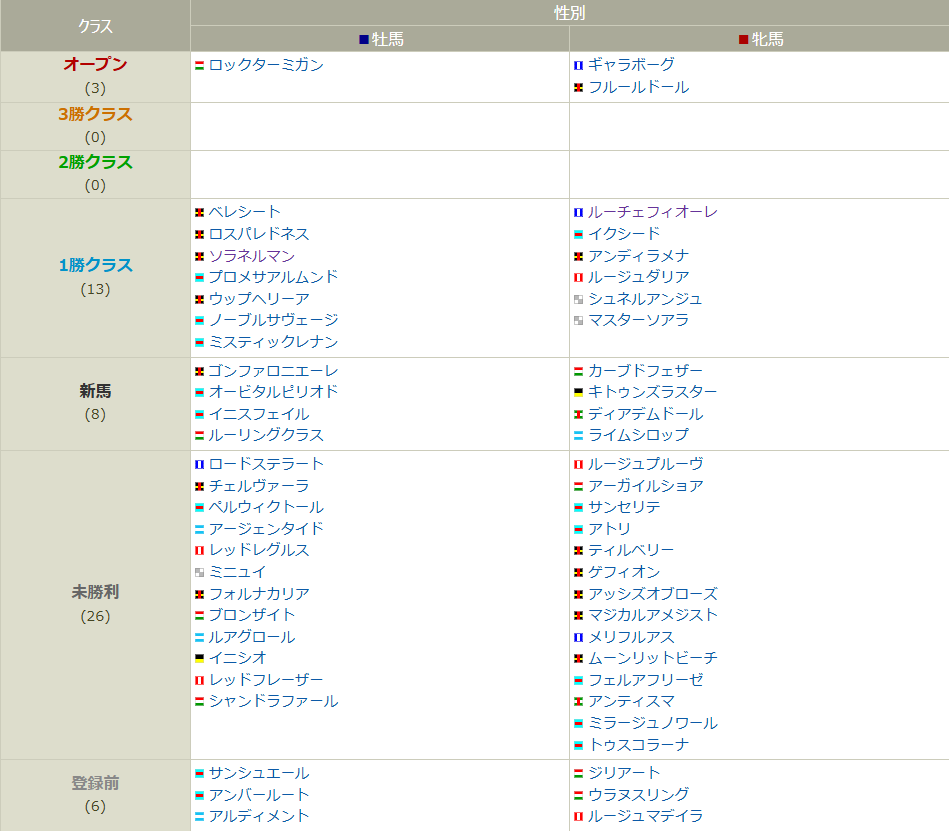Click the gray icon next to ミニュイ

point(200,572)
